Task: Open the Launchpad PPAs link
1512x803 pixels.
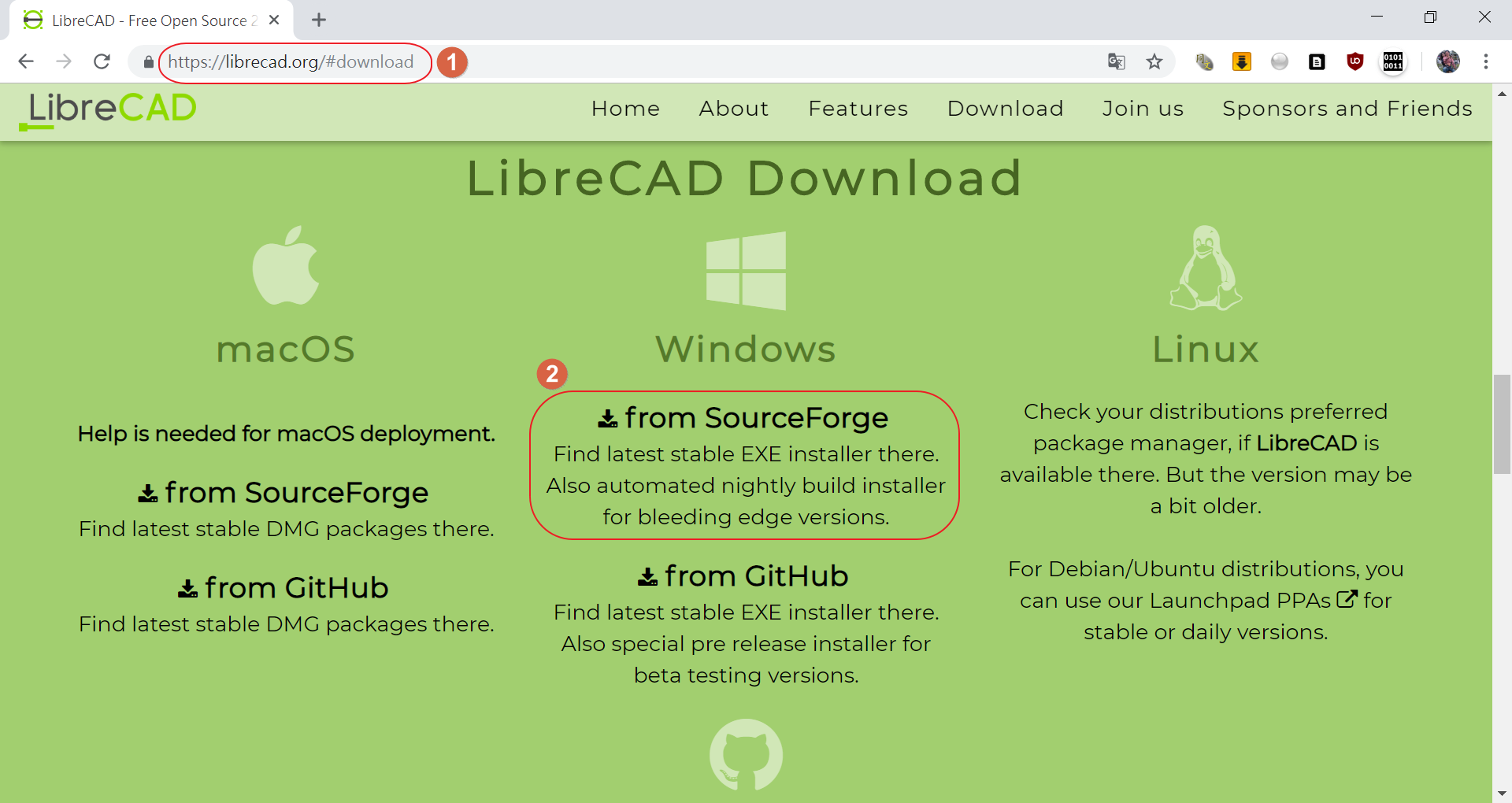Action: click(x=1254, y=600)
